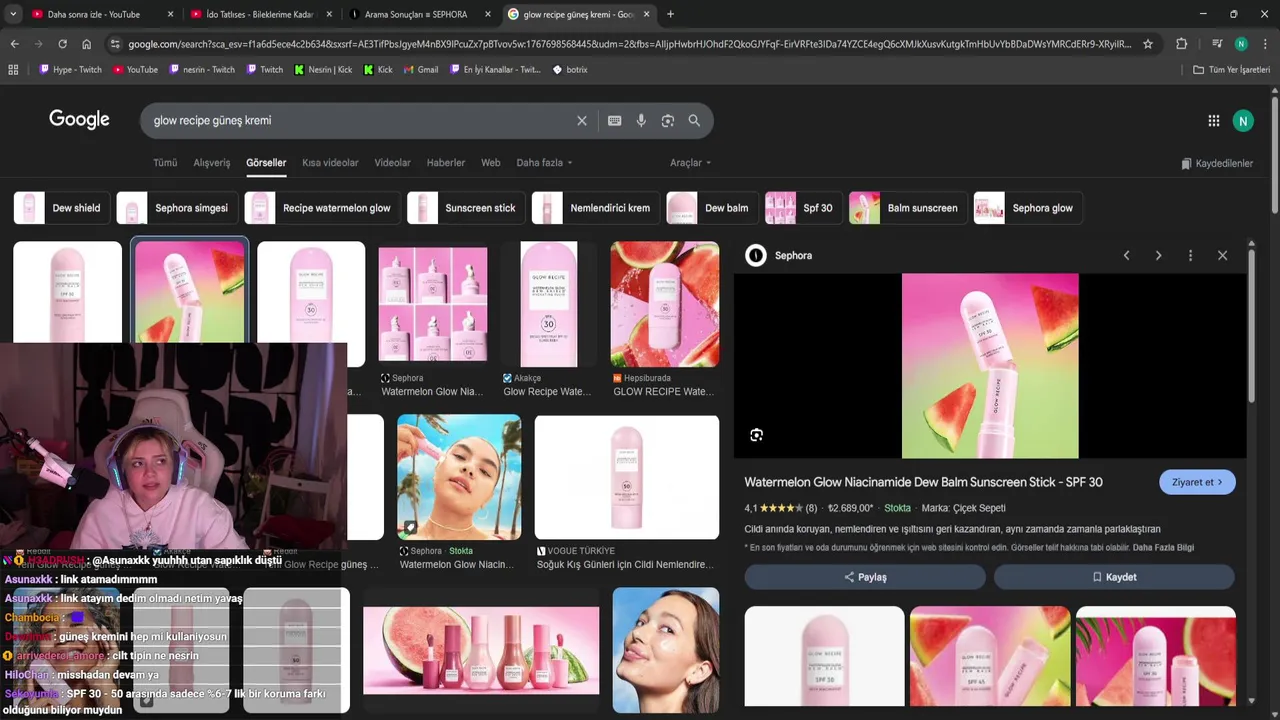Click the browser address bar URL
The height and width of the screenshot is (720, 1280).
click(x=630, y=44)
